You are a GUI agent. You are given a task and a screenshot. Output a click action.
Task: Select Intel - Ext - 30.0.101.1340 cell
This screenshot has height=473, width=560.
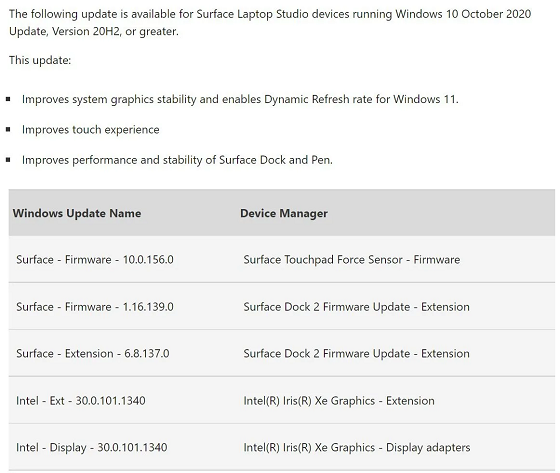[x=81, y=401]
